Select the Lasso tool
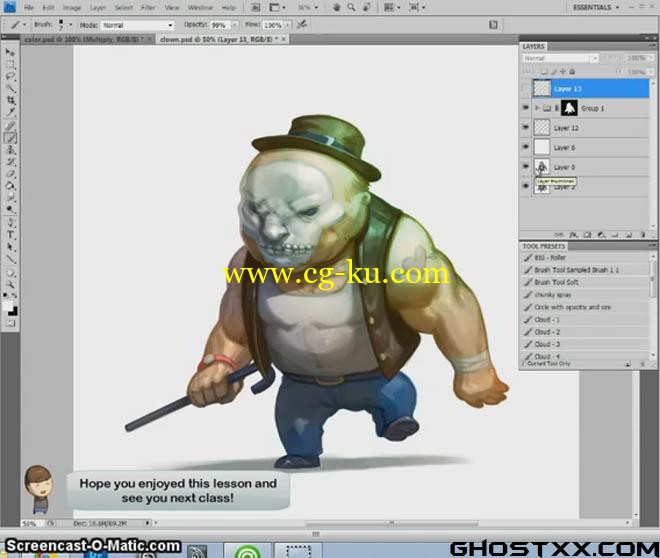The image size is (660, 558). pyautogui.click(x=10, y=77)
